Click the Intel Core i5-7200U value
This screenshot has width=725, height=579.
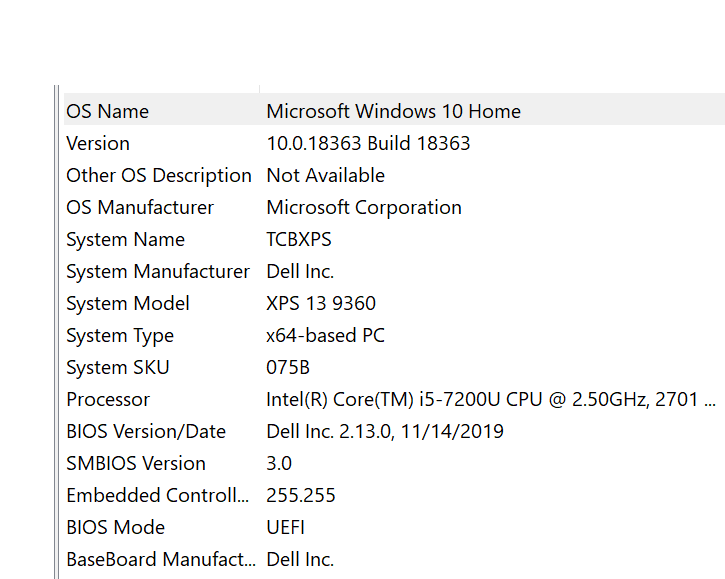pos(490,399)
